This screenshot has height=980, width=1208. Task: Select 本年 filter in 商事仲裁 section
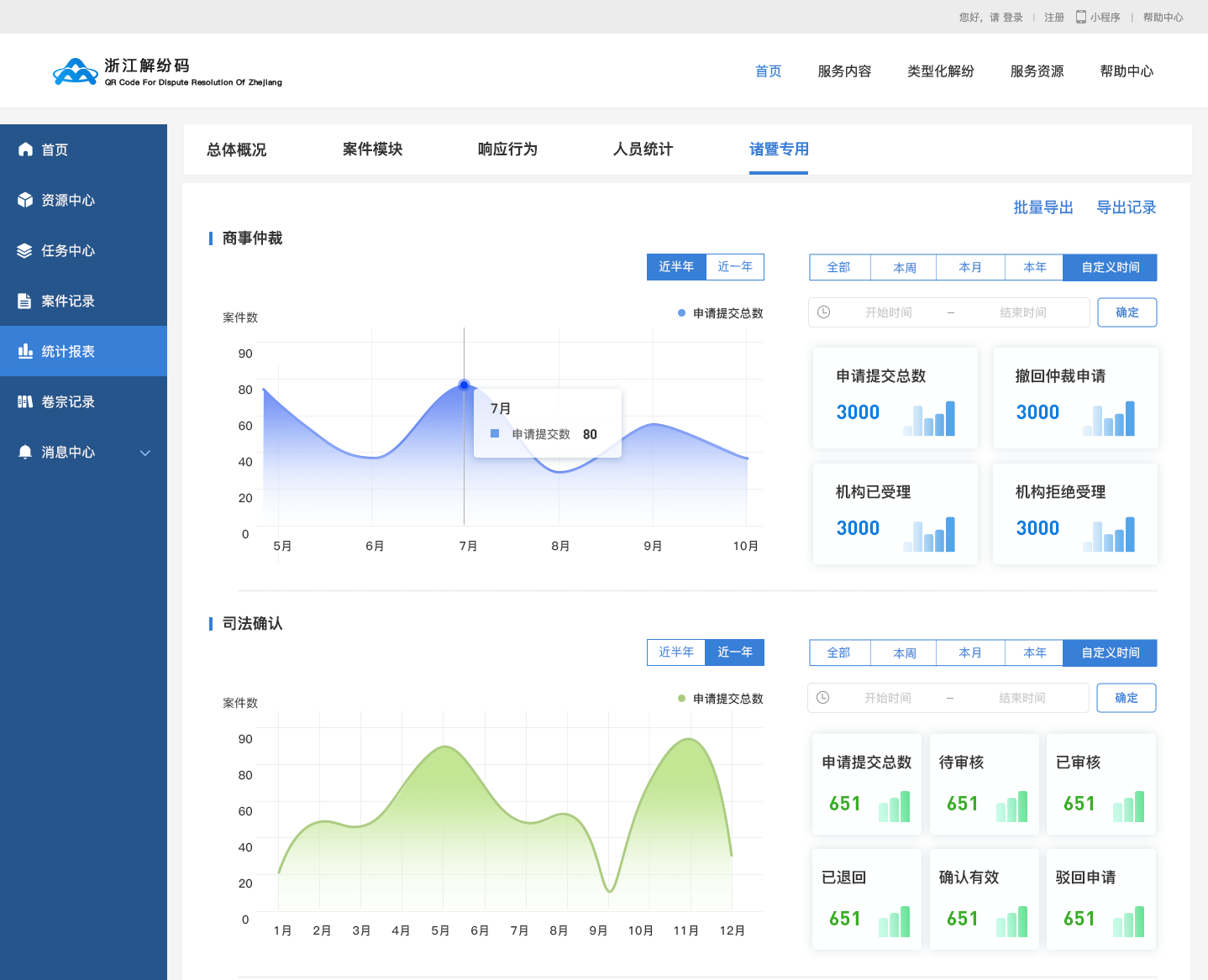pos(1035,267)
